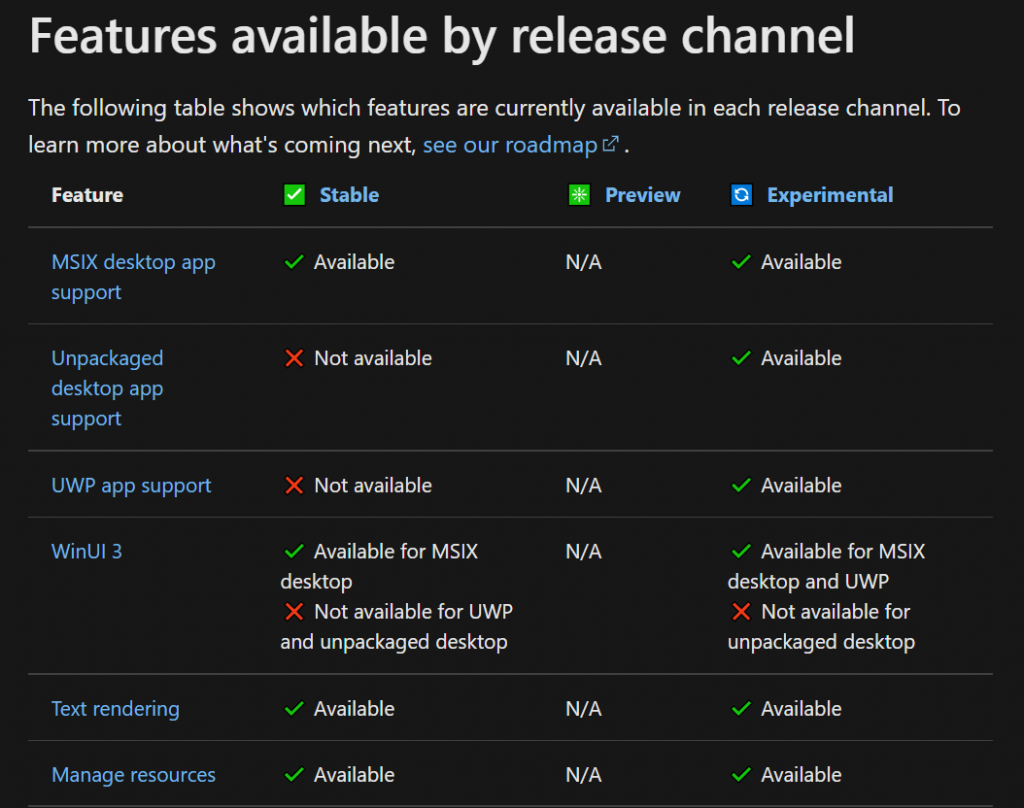Click the green checkmark Stable channel icon

coord(294,195)
